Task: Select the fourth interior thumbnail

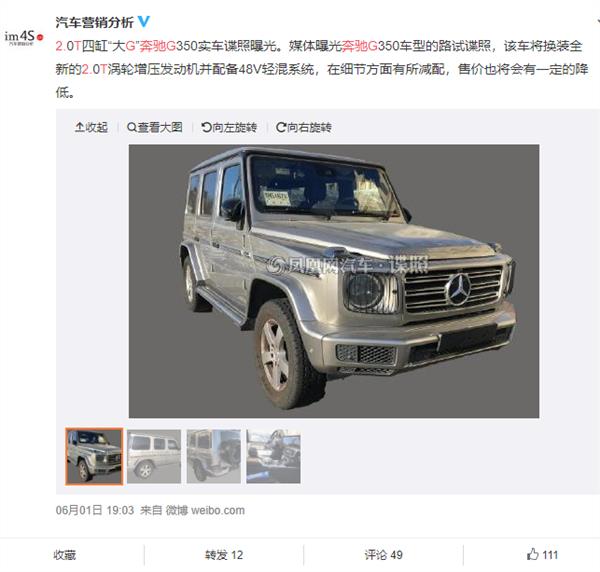Action: (273, 456)
